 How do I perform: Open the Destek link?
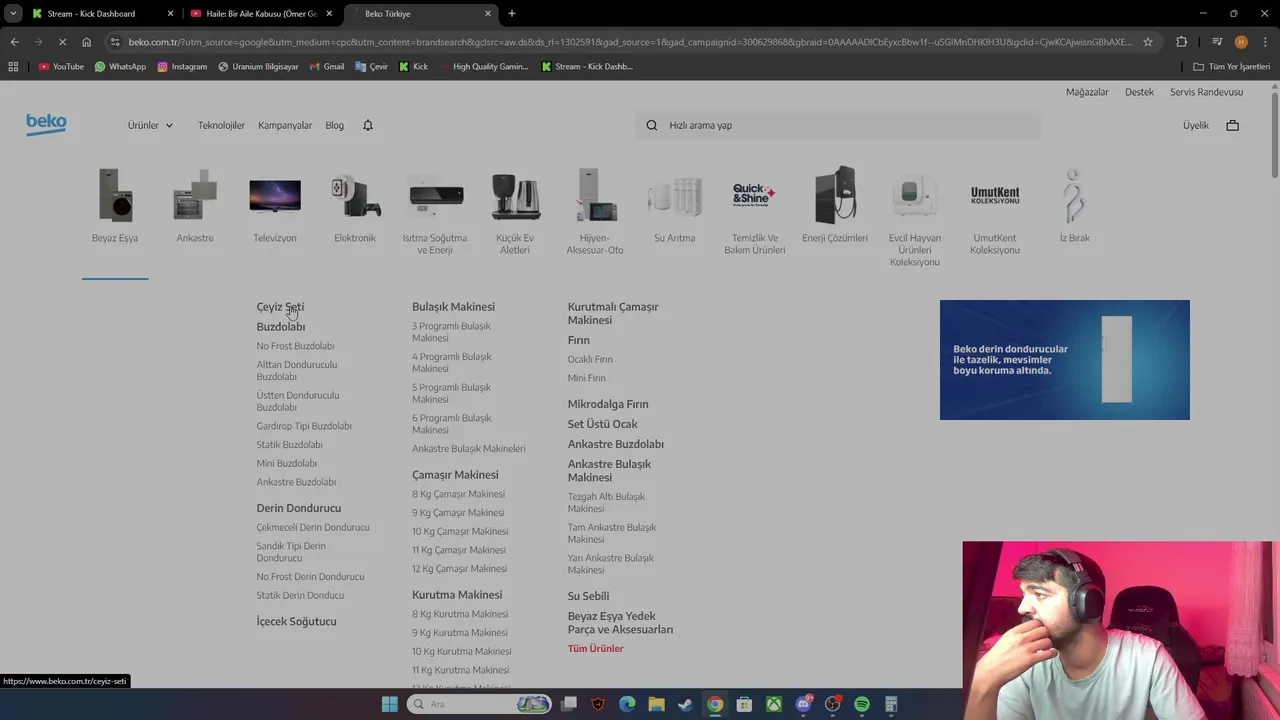pyautogui.click(x=1139, y=92)
